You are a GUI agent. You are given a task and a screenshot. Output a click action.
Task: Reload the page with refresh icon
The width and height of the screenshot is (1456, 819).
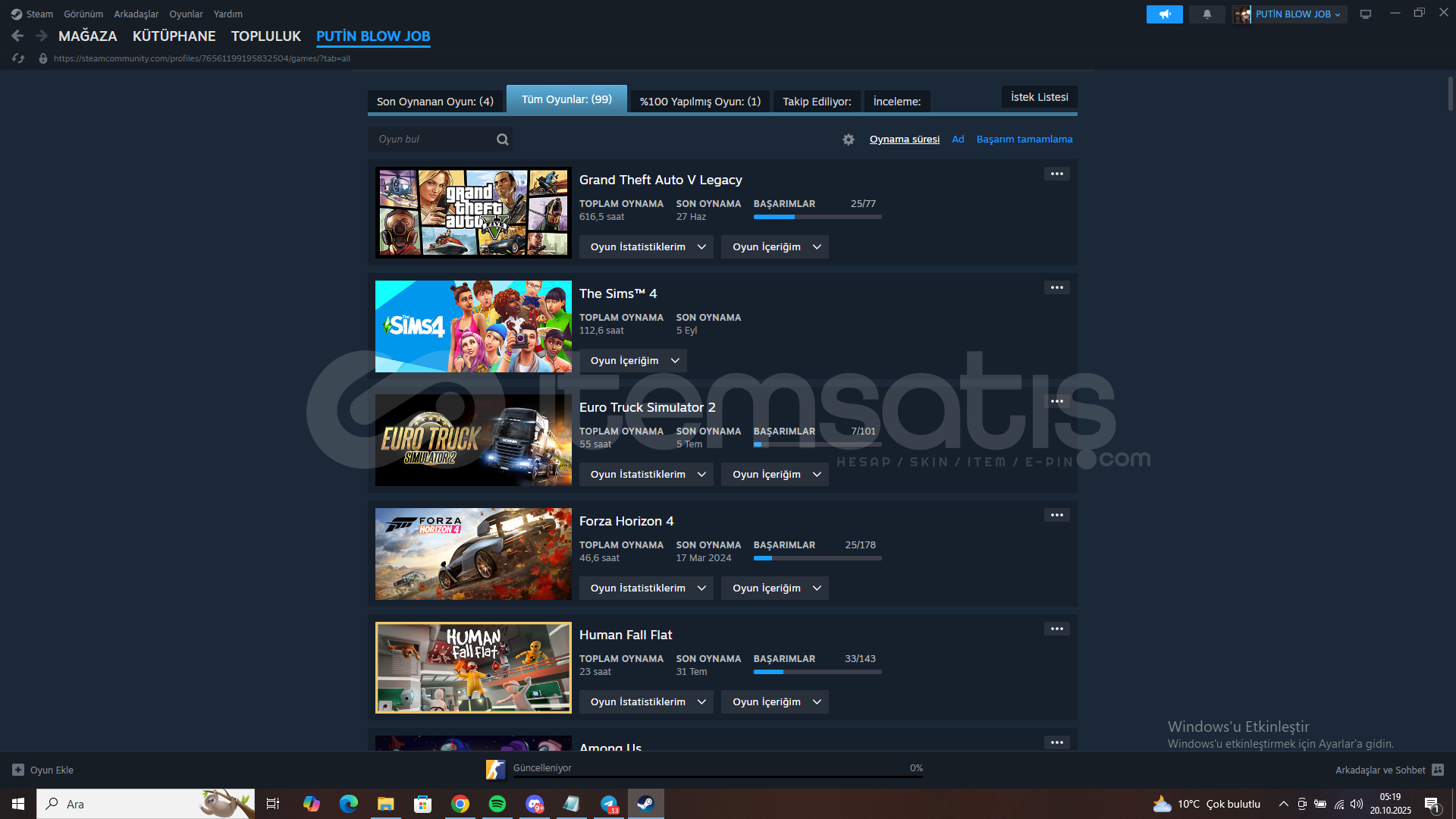(x=18, y=58)
